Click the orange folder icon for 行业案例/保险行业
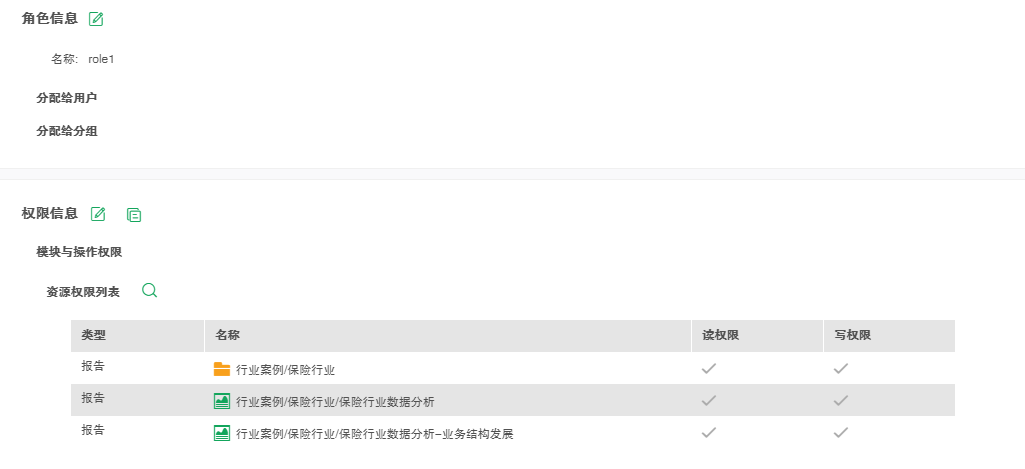The image size is (1025, 469). click(x=222, y=369)
